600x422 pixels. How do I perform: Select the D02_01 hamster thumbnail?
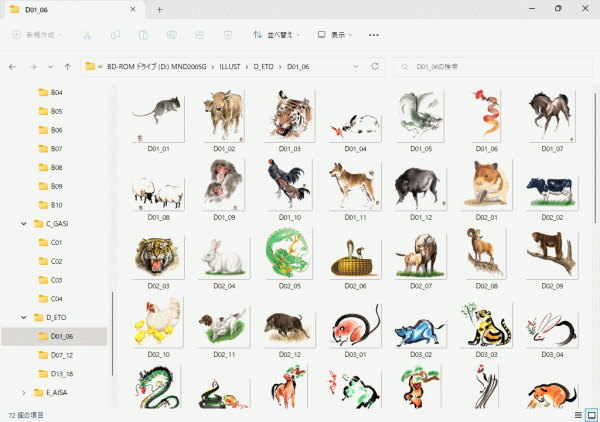(486, 185)
